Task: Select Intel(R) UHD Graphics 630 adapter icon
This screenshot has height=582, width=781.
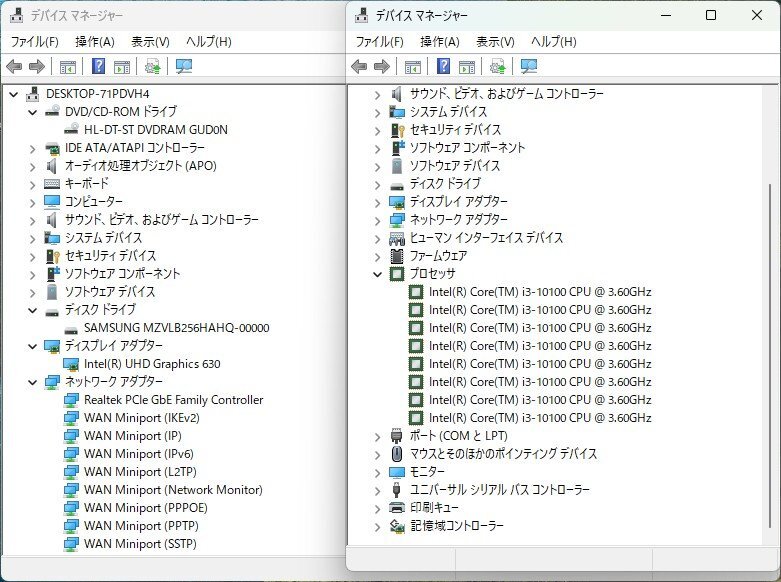Action: (72, 364)
